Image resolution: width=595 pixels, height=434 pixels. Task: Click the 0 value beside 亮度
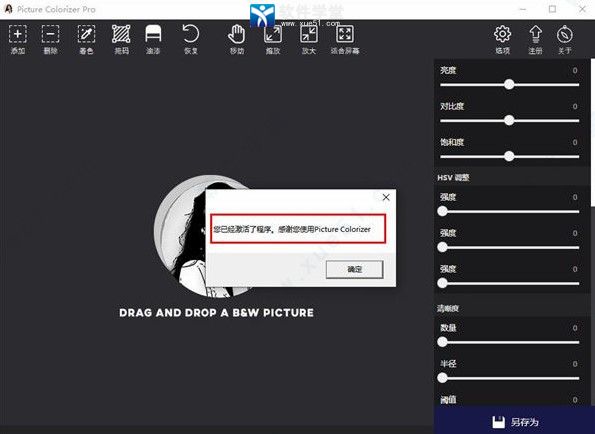pos(575,71)
